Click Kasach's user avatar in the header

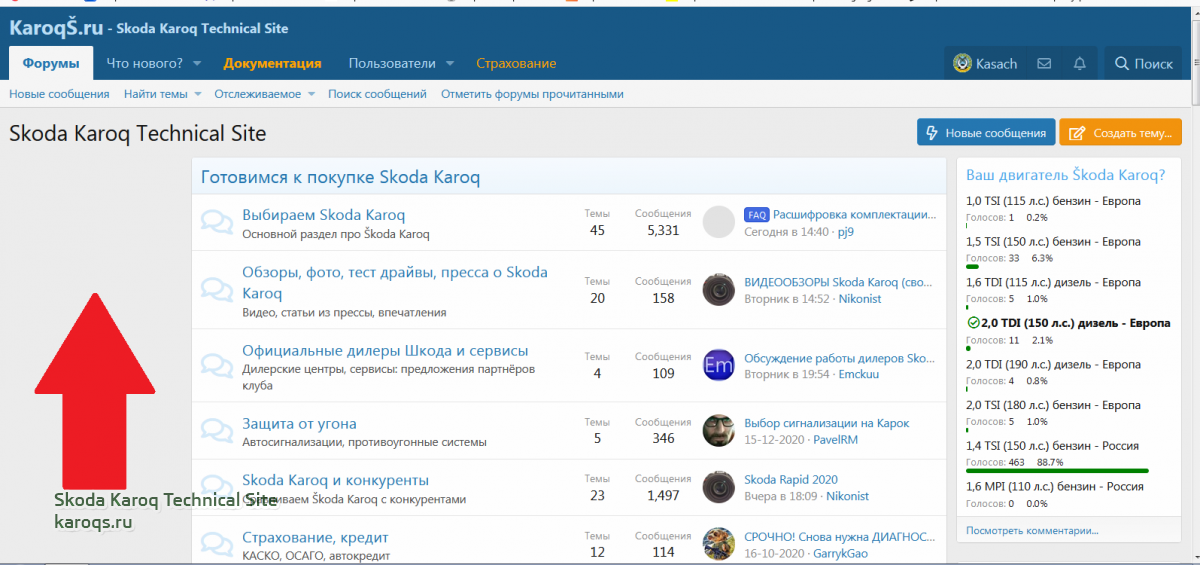tap(962, 64)
